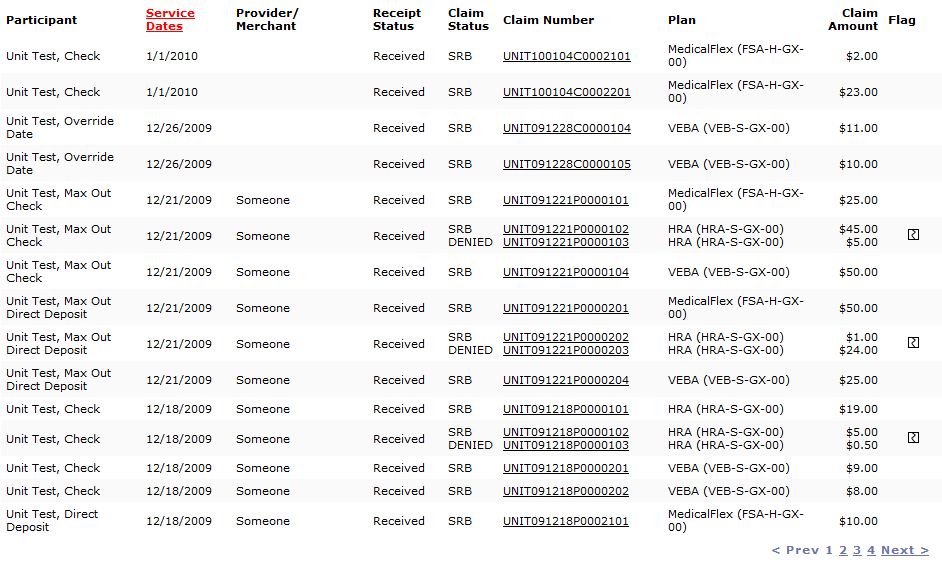Select claim UNIT091218P0000201
This screenshot has width=942, height=565.
[566, 468]
